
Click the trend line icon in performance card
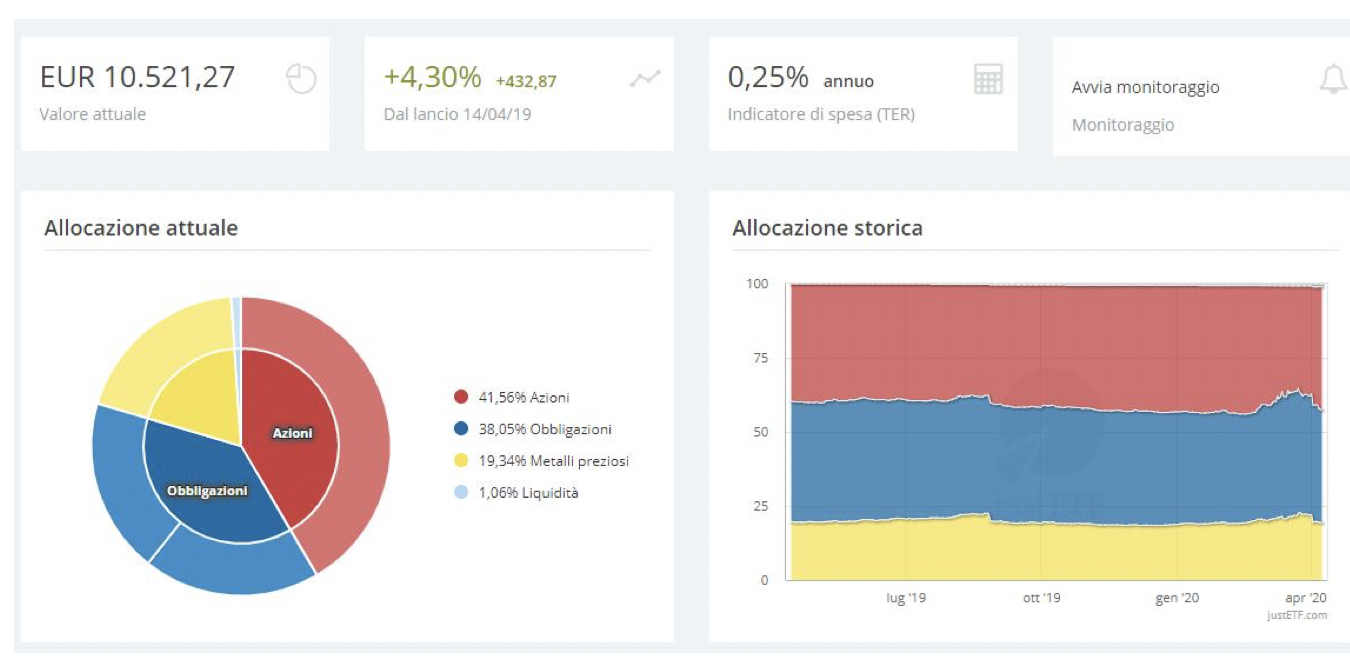(645, 79)
